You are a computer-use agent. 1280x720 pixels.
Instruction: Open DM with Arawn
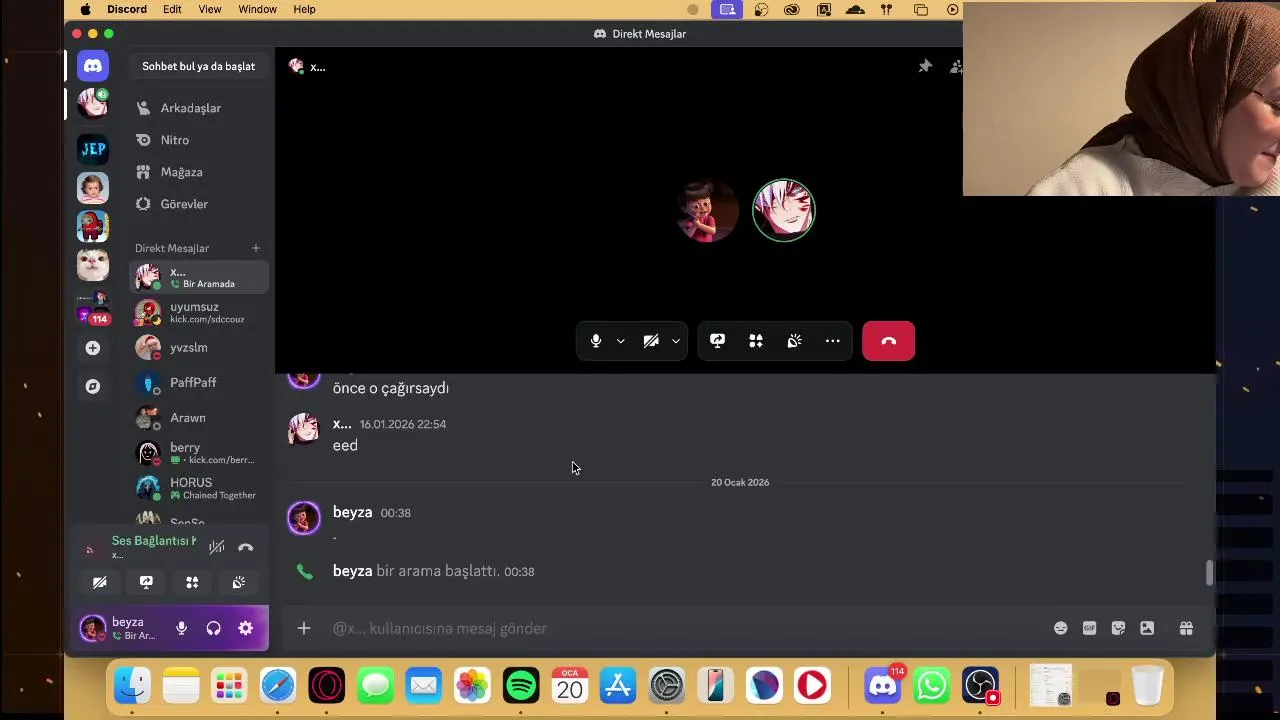tap(199, 418)
